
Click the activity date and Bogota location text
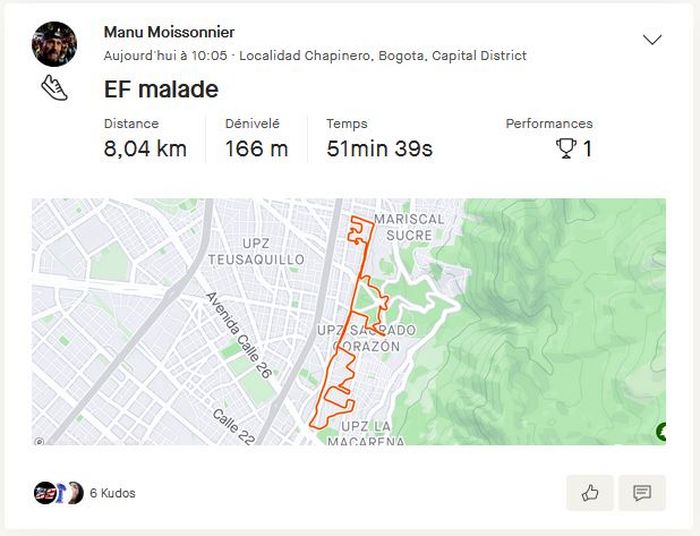pyautogui.click(x=315, y=56)
